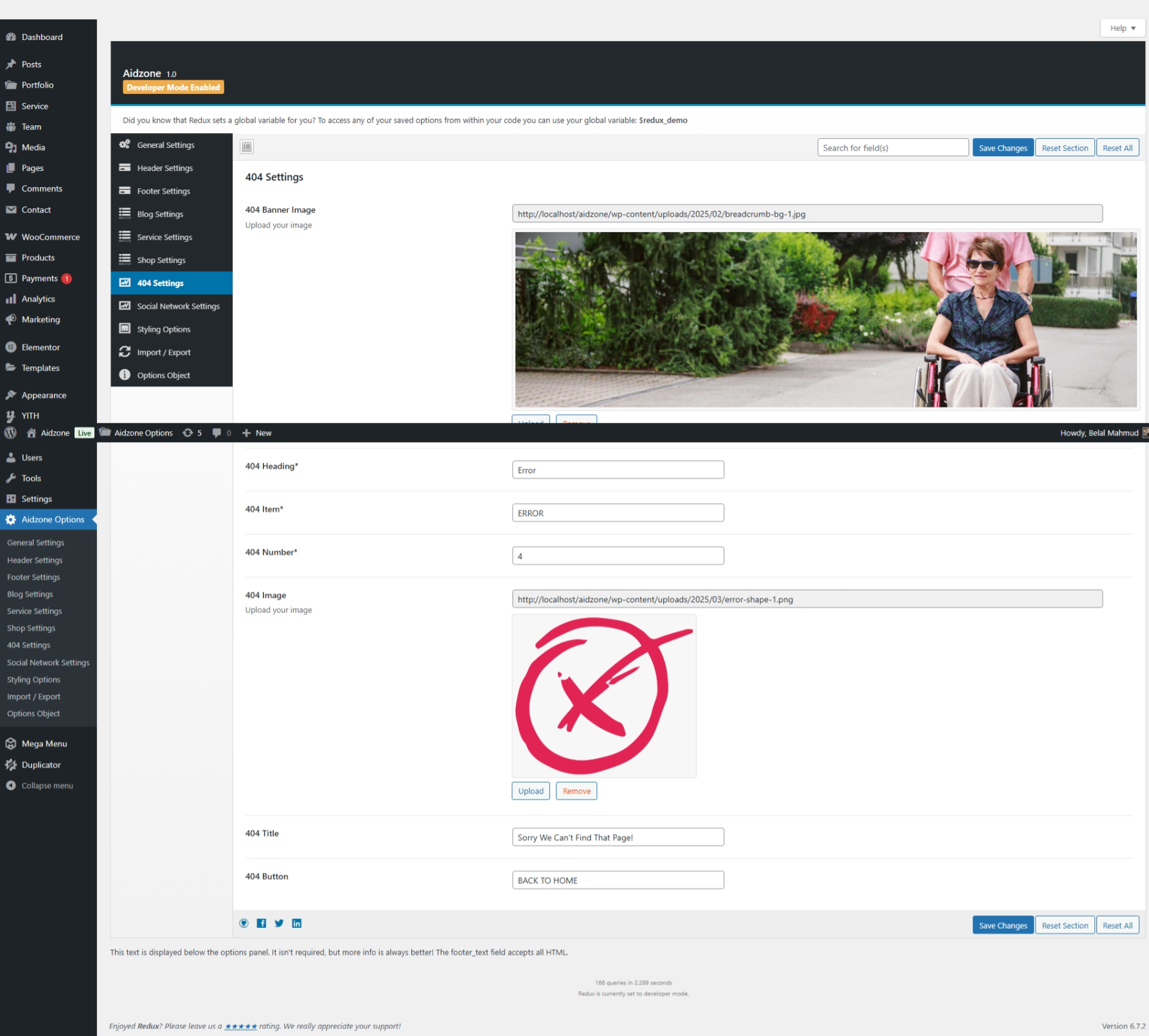The image size is (1149, 1036).
Task: Click the updates icon in admin bar
Action: pos(191,433)
